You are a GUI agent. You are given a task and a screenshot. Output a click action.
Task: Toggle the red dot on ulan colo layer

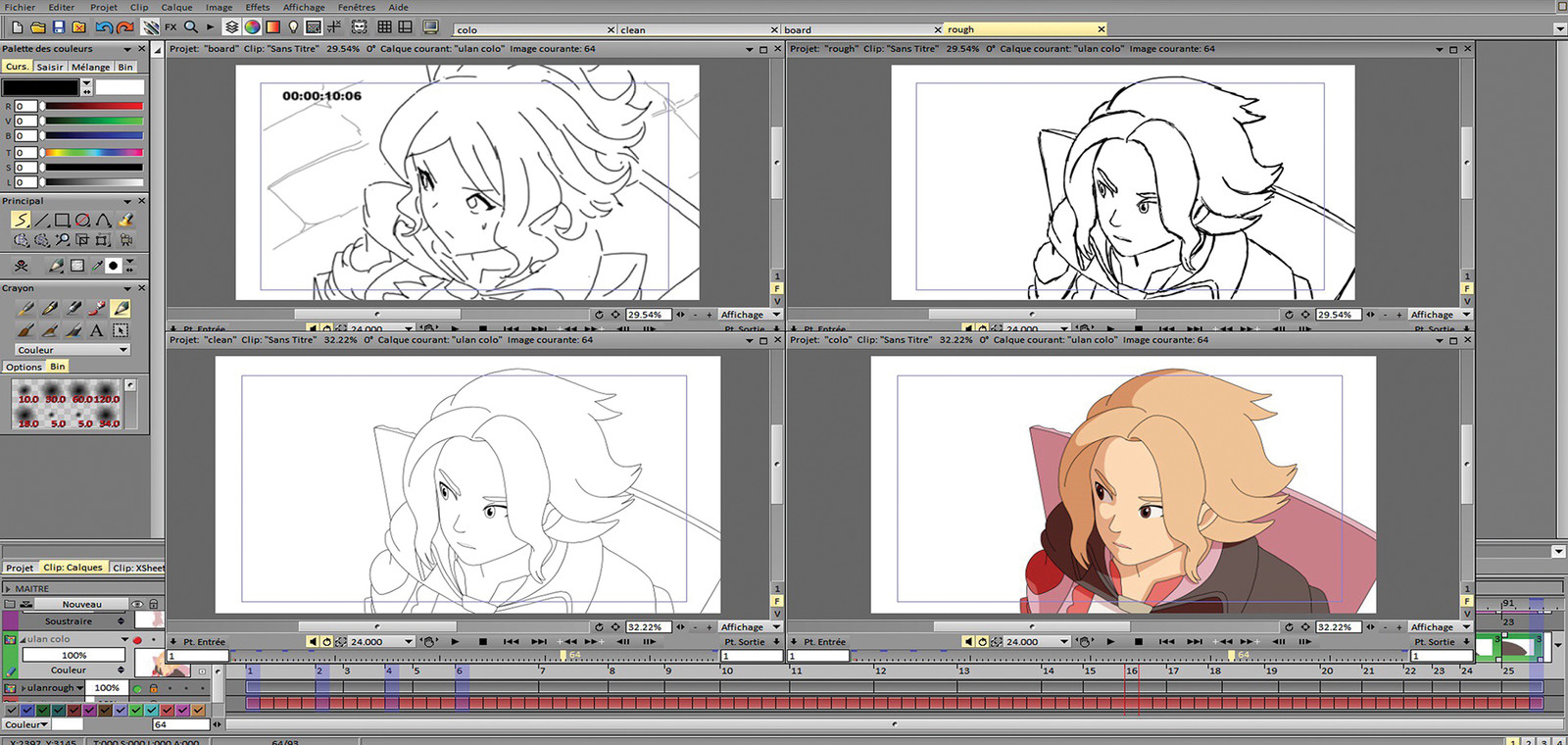137,640
